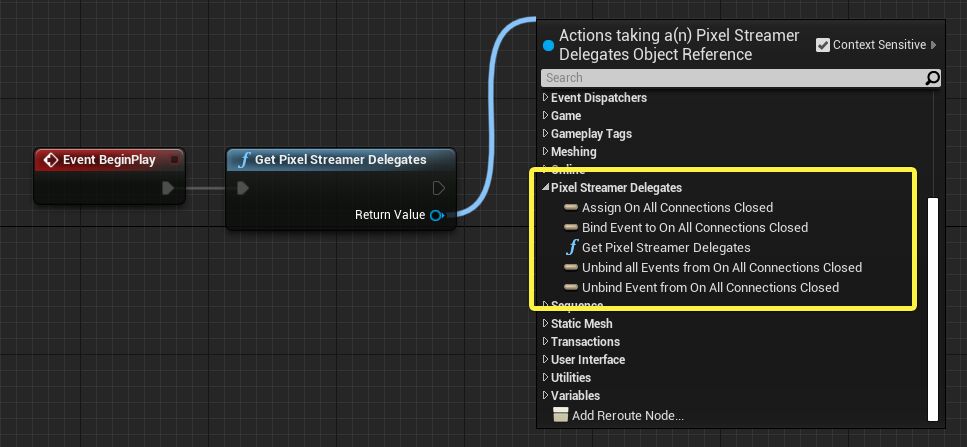
Task: Toggle the Context Sensitive checkbox
Action: (823, 45)
